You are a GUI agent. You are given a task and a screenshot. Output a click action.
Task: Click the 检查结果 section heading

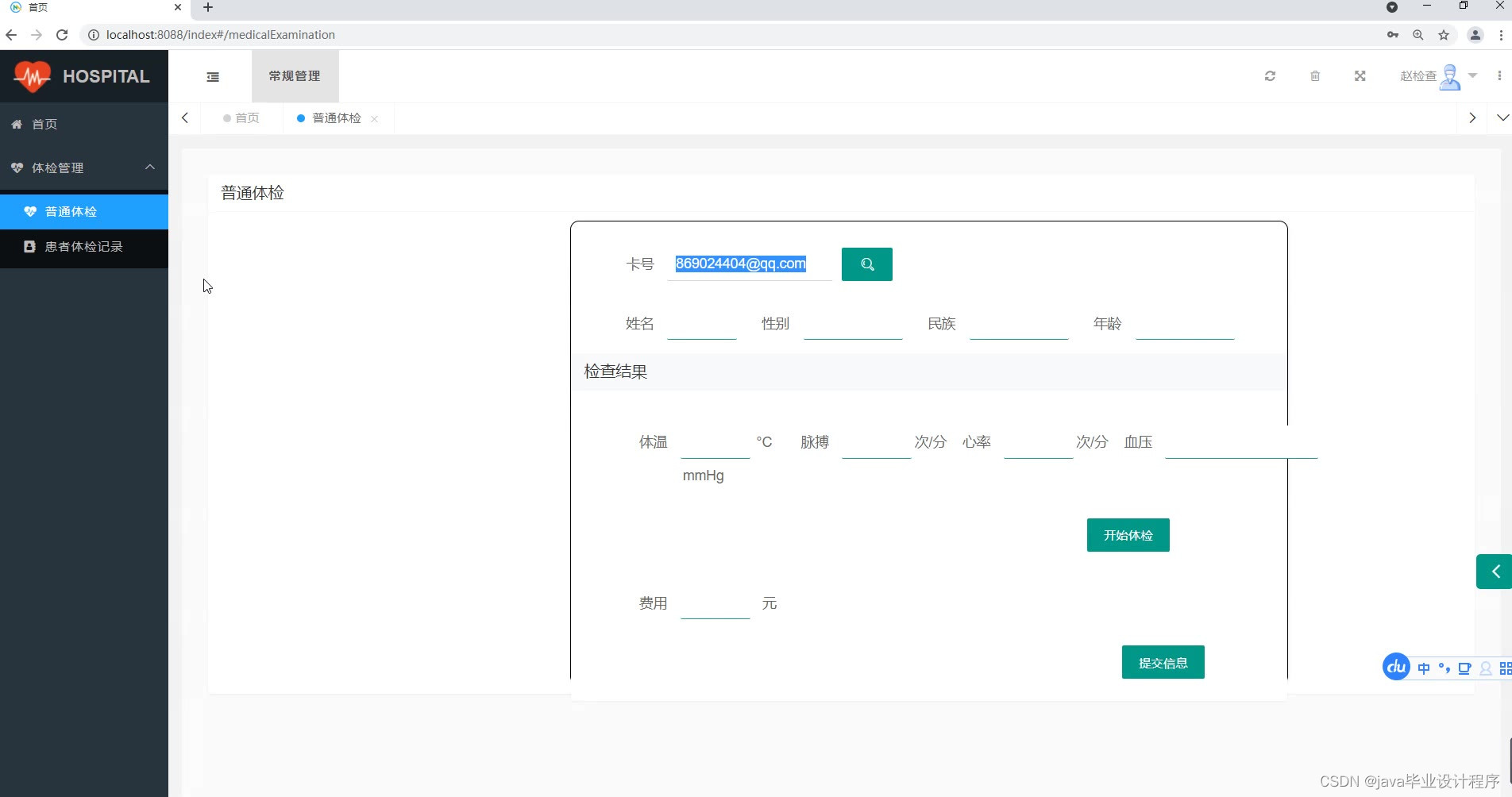pos(615,372)
